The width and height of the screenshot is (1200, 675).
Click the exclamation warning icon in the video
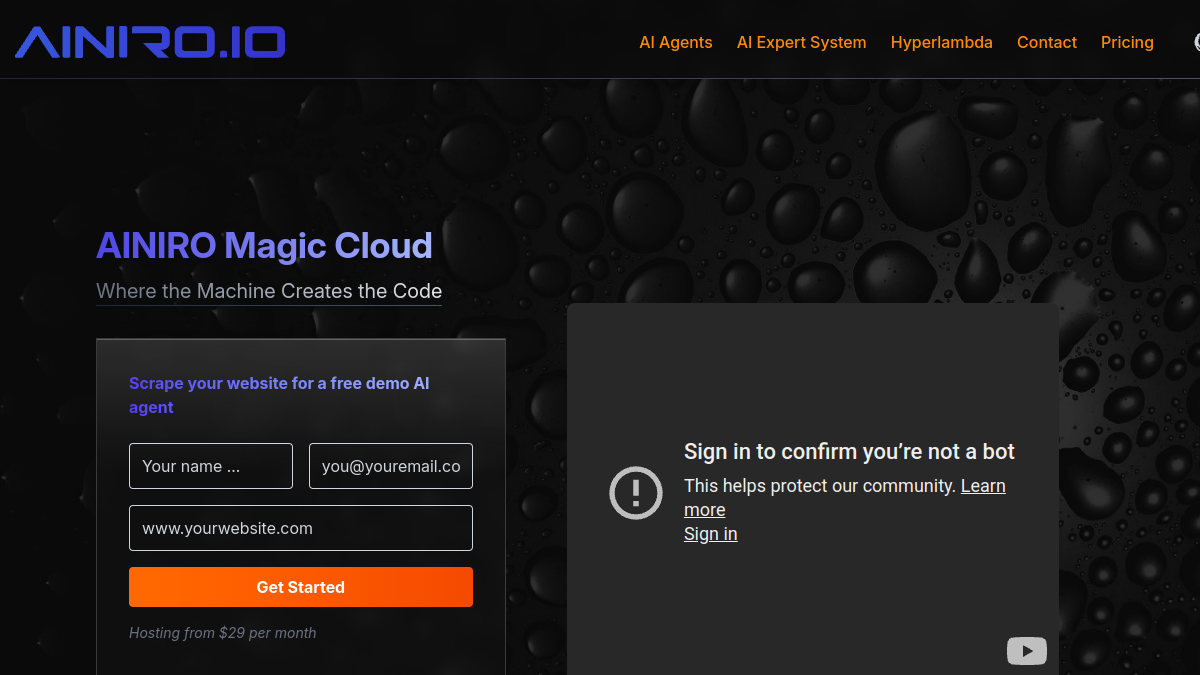click(x=636, y=493)
